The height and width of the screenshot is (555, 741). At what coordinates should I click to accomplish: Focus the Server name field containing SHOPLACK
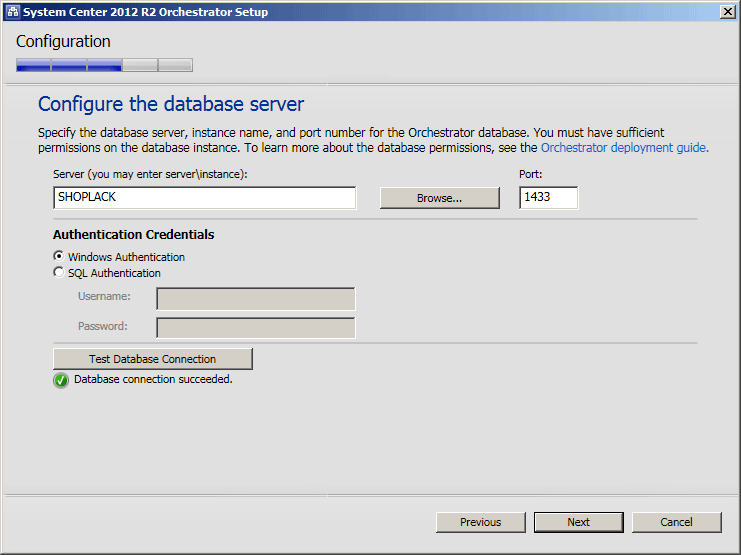205,198
